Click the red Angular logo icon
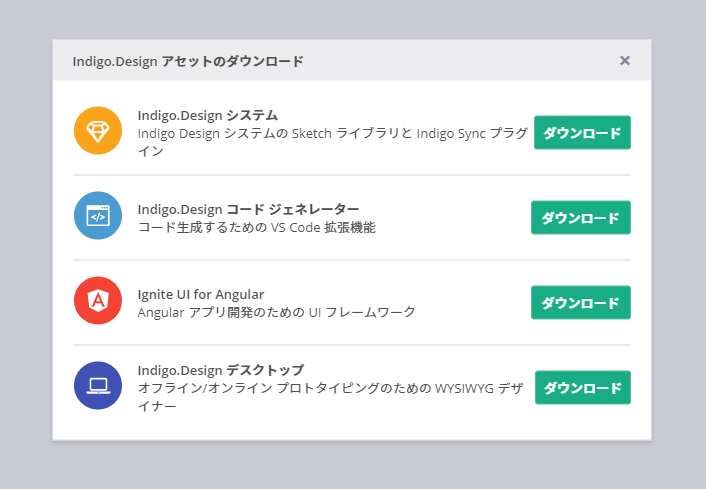Image resolution: width=706 pixels, height=489 pixels. [98, 301]
